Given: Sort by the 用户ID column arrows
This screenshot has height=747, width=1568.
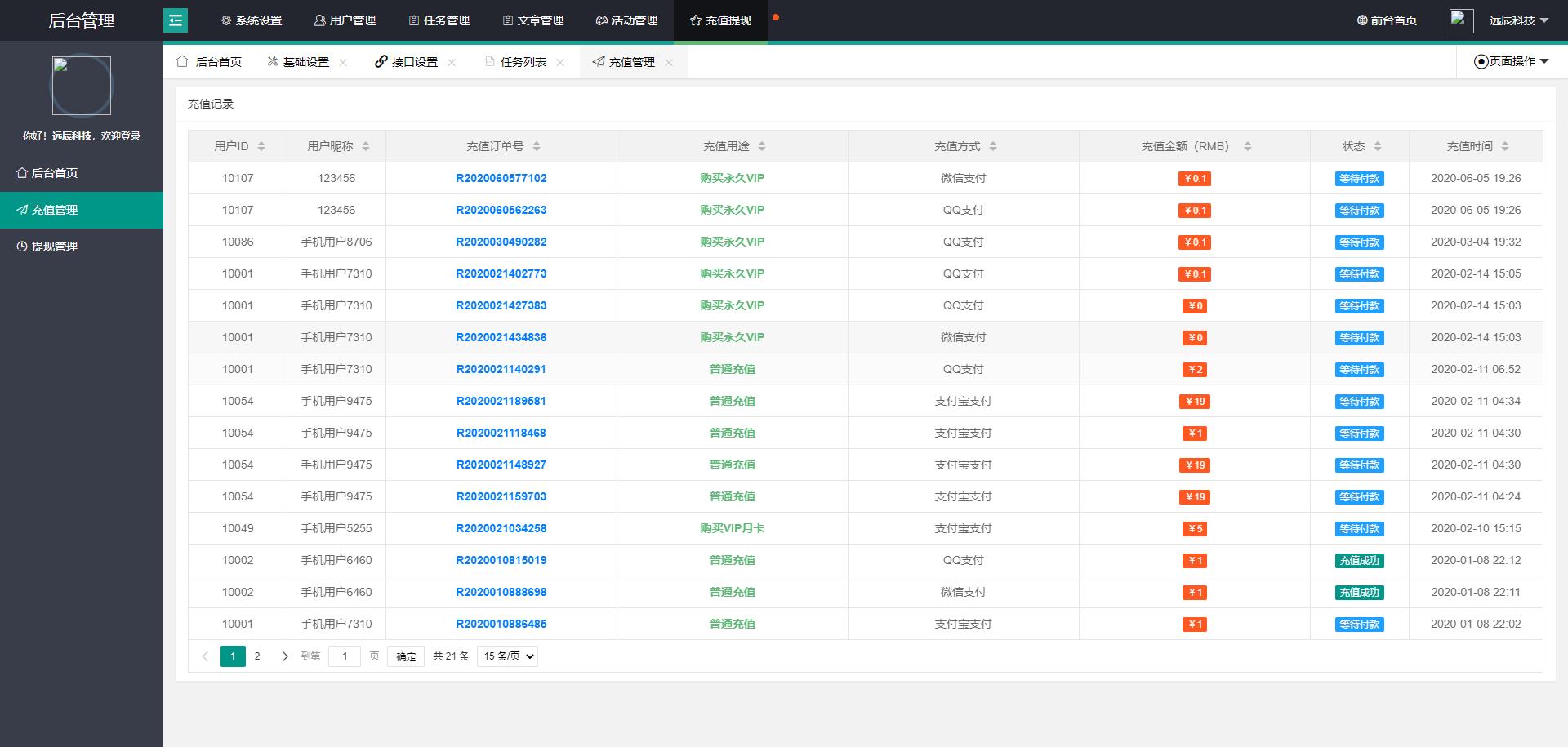Looking at the screenshot, I should point(261,146).
